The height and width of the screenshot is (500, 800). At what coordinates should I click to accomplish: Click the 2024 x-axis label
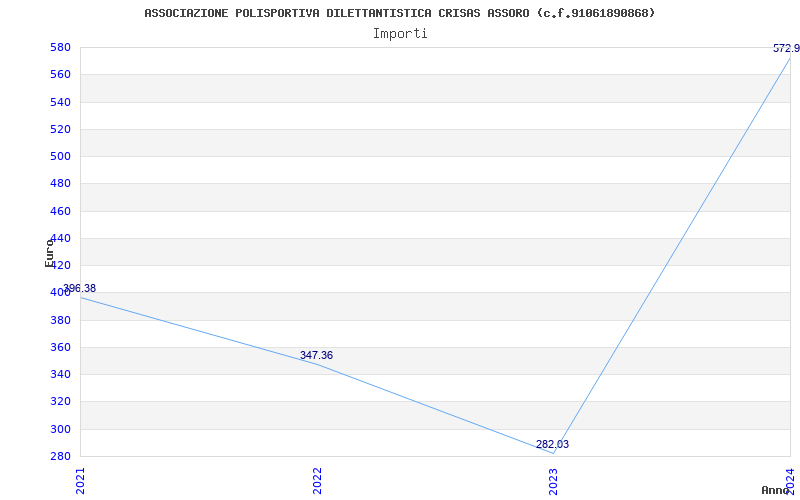(790, 481)
